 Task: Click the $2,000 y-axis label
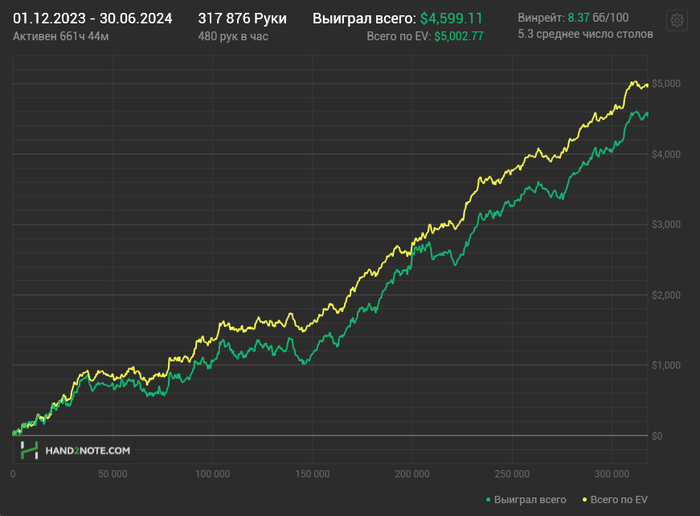(x=666, y=295)
